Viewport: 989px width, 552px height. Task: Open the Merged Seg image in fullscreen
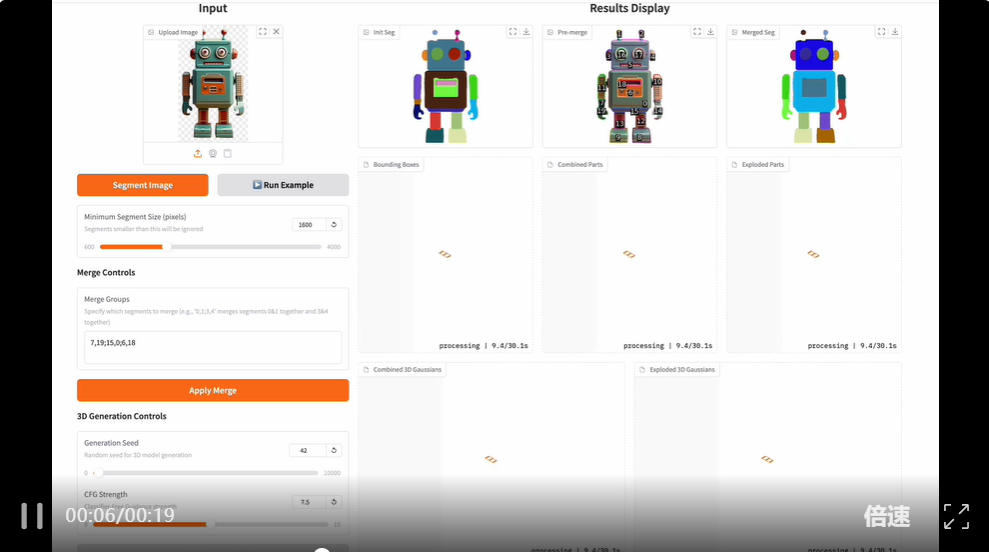click(880, 32)
